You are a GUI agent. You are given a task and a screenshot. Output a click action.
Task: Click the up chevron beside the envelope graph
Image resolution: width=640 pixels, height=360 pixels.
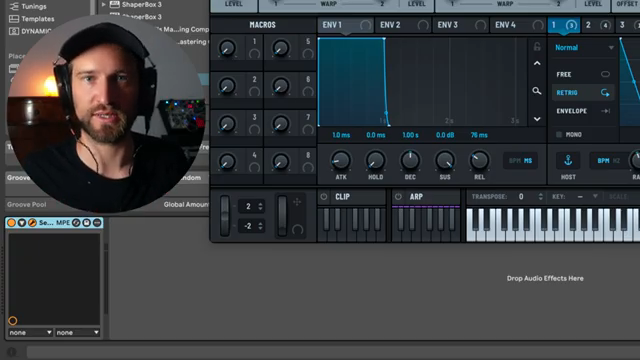point(537,64)
